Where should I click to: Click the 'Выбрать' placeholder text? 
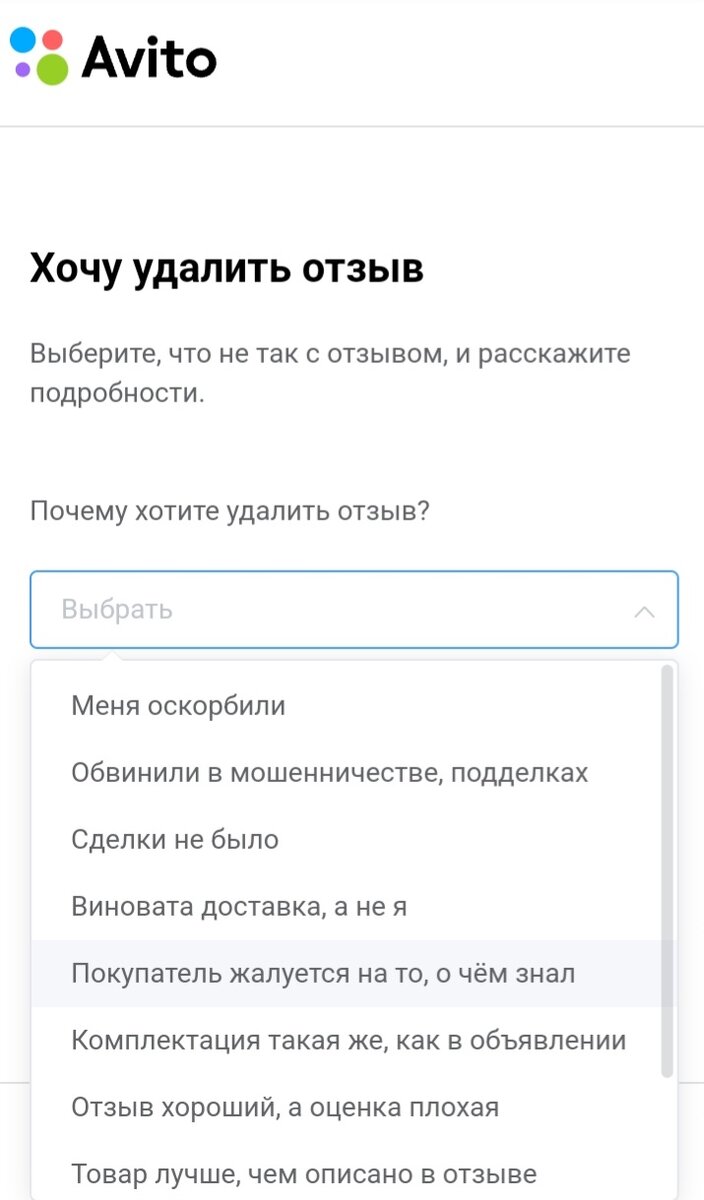(x=117, y=610)
